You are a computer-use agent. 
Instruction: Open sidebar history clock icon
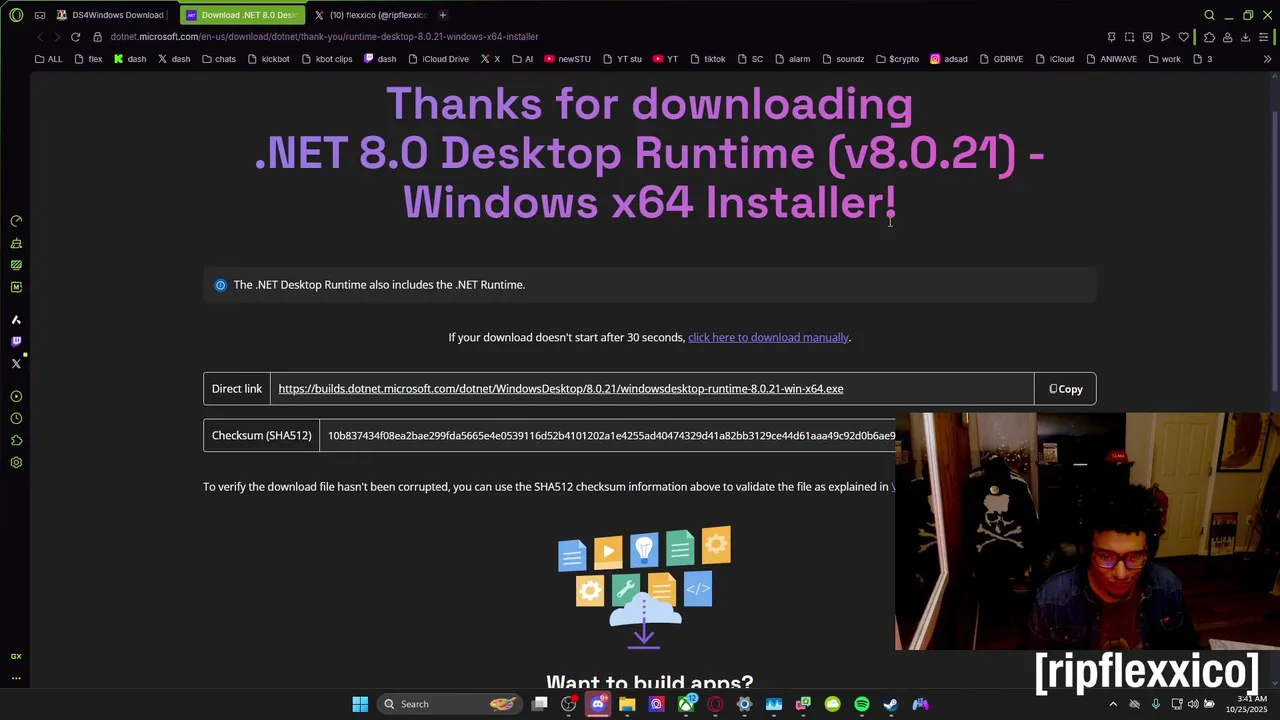[16, 419]
